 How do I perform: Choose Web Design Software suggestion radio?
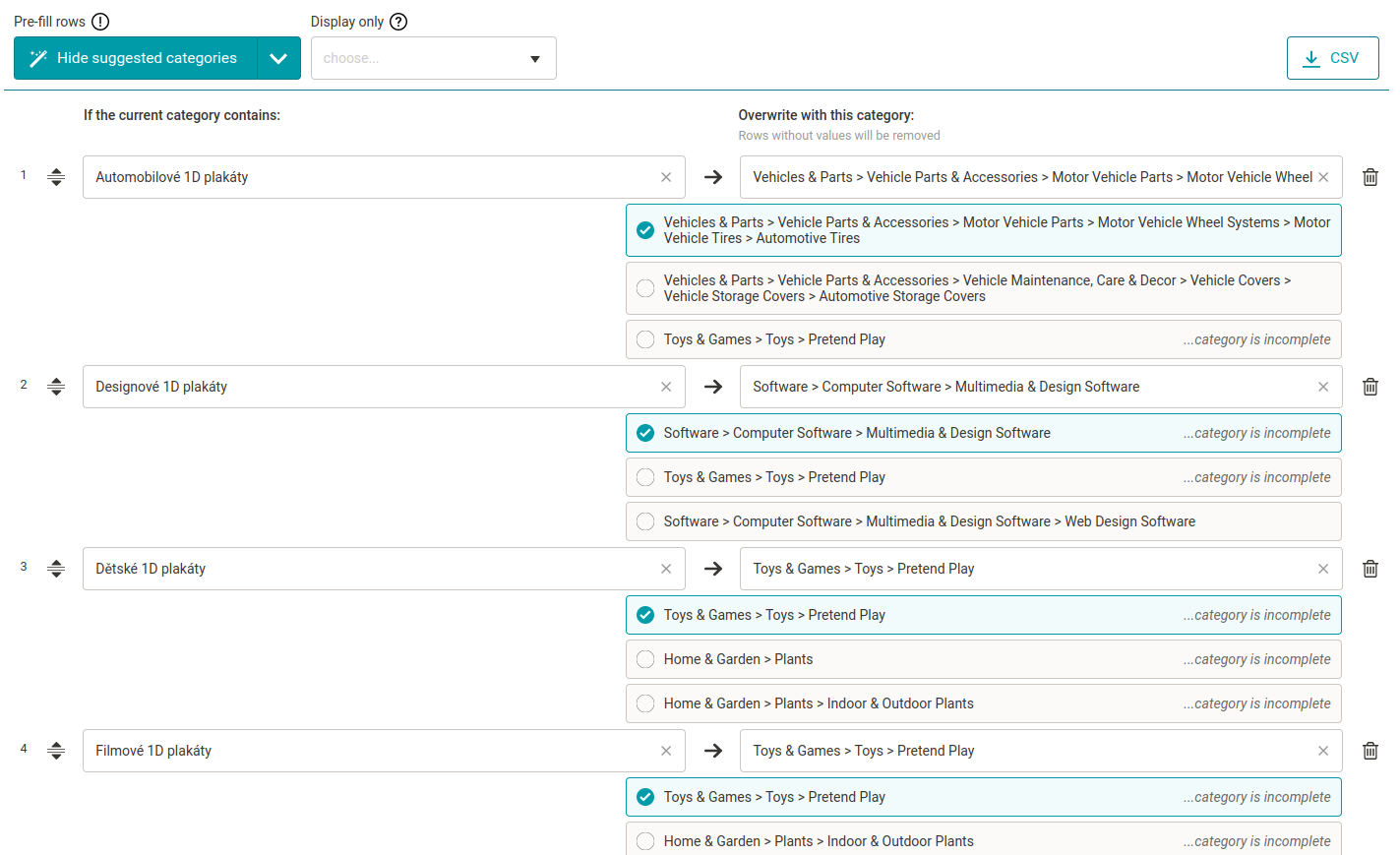tap(645, 521)
